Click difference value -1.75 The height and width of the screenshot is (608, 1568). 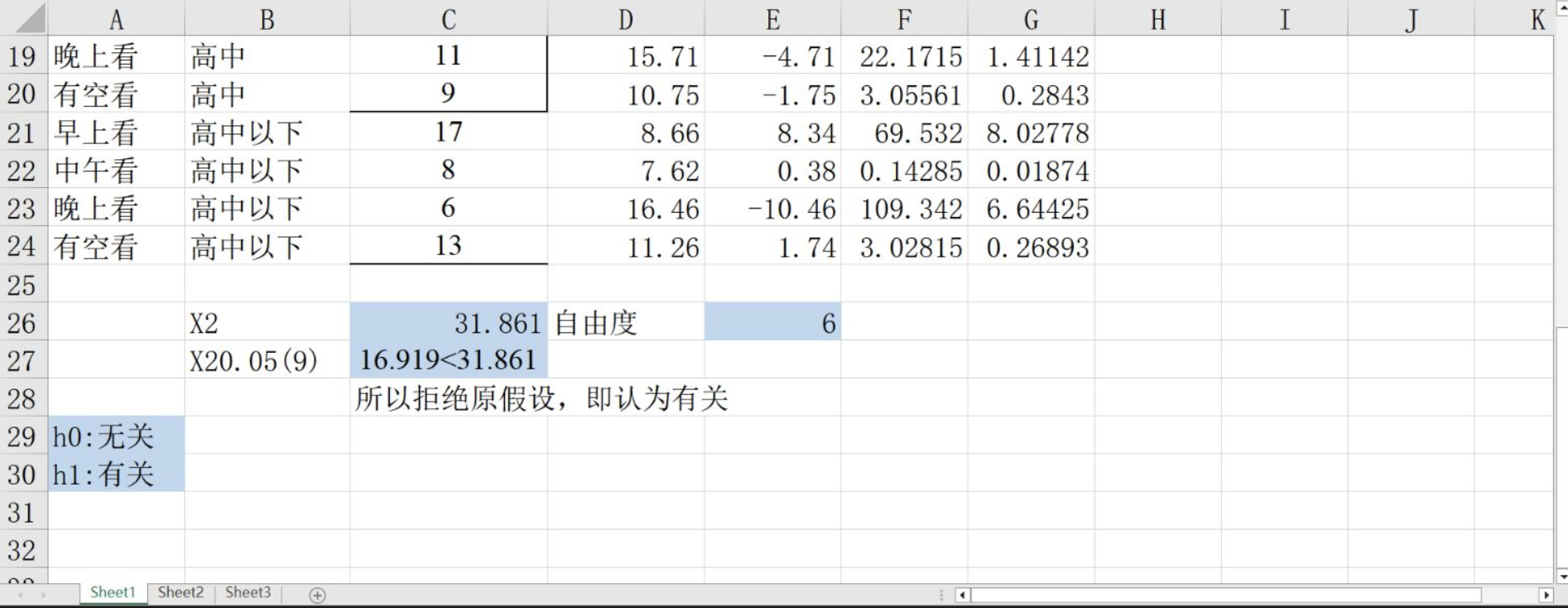(x=772, y=94)
